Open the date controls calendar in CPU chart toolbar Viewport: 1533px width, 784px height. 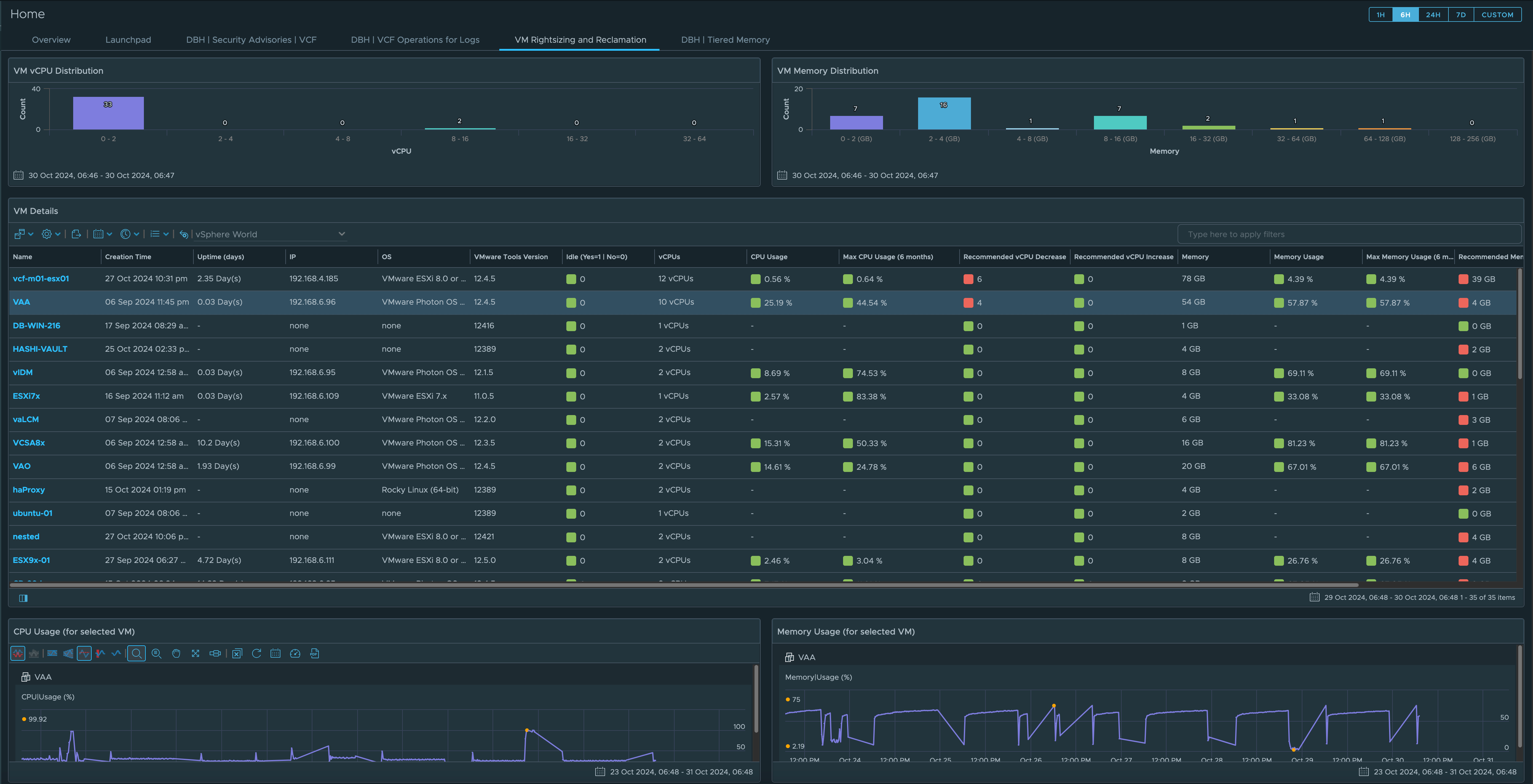(275, 654)
